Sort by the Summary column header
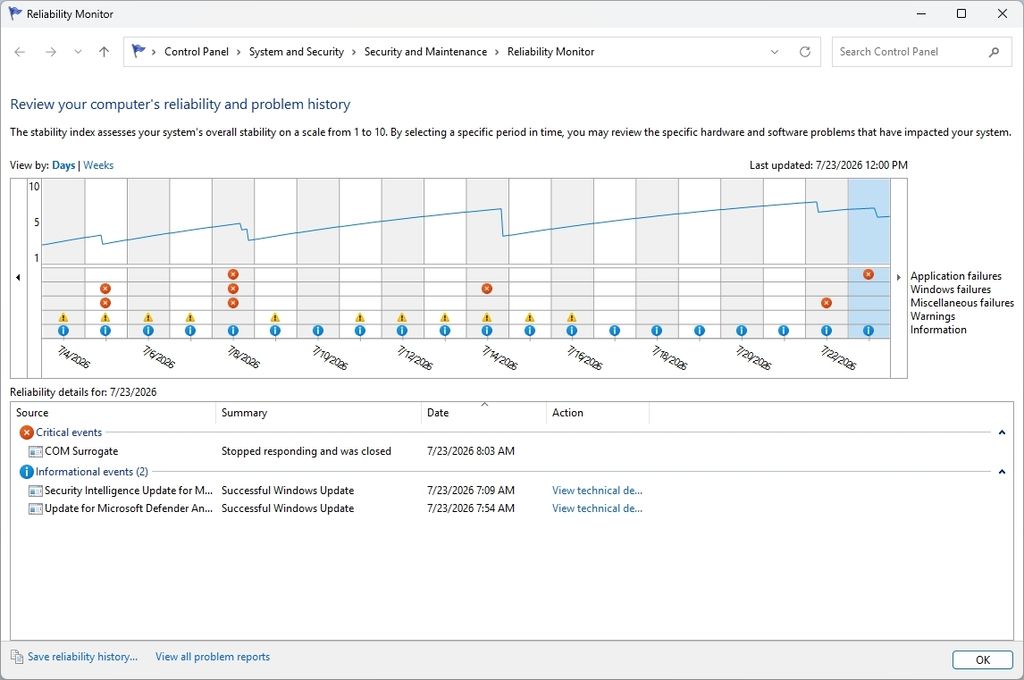 (319, 413)
